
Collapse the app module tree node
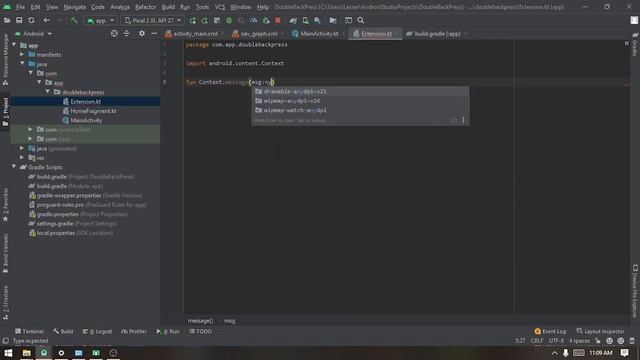pos(15,45)
